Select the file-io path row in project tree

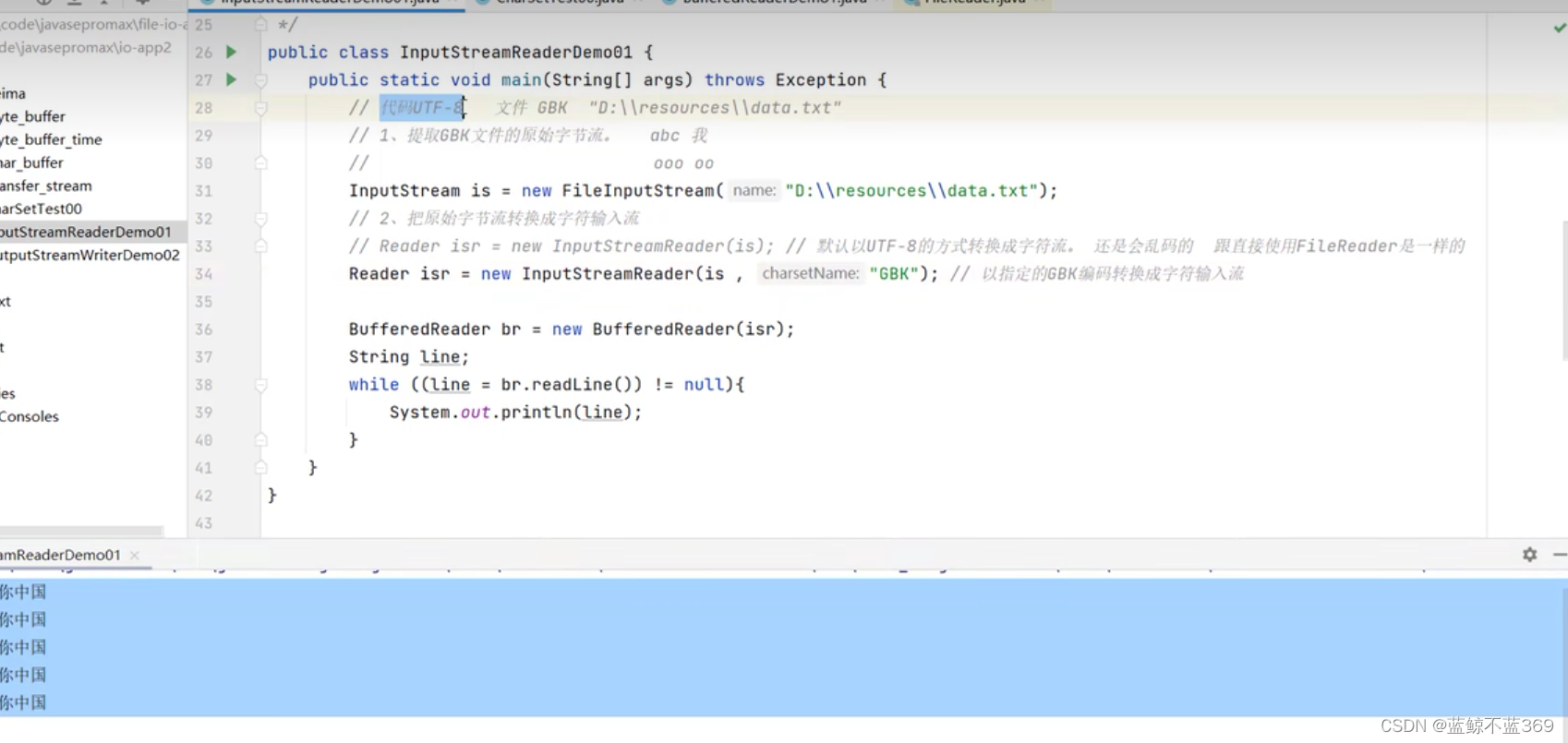coord(92,24)
